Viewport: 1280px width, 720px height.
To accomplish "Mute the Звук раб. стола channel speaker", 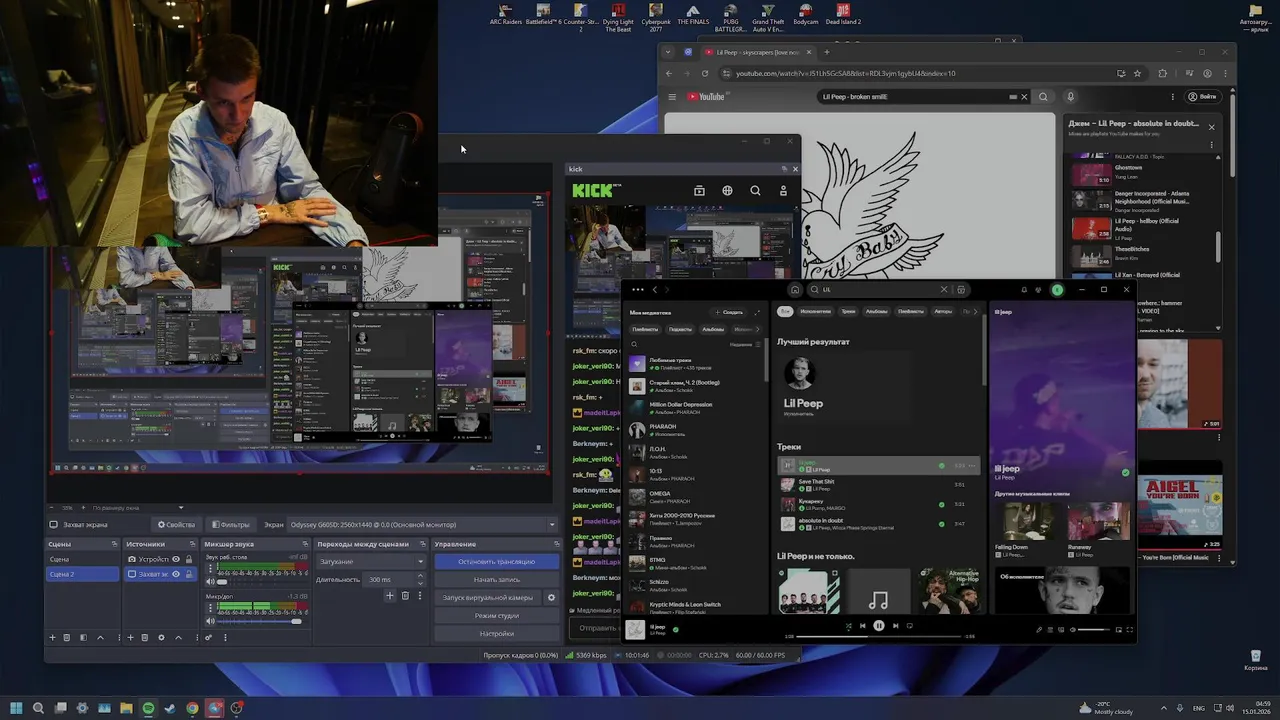I will [x=210, y=581].
